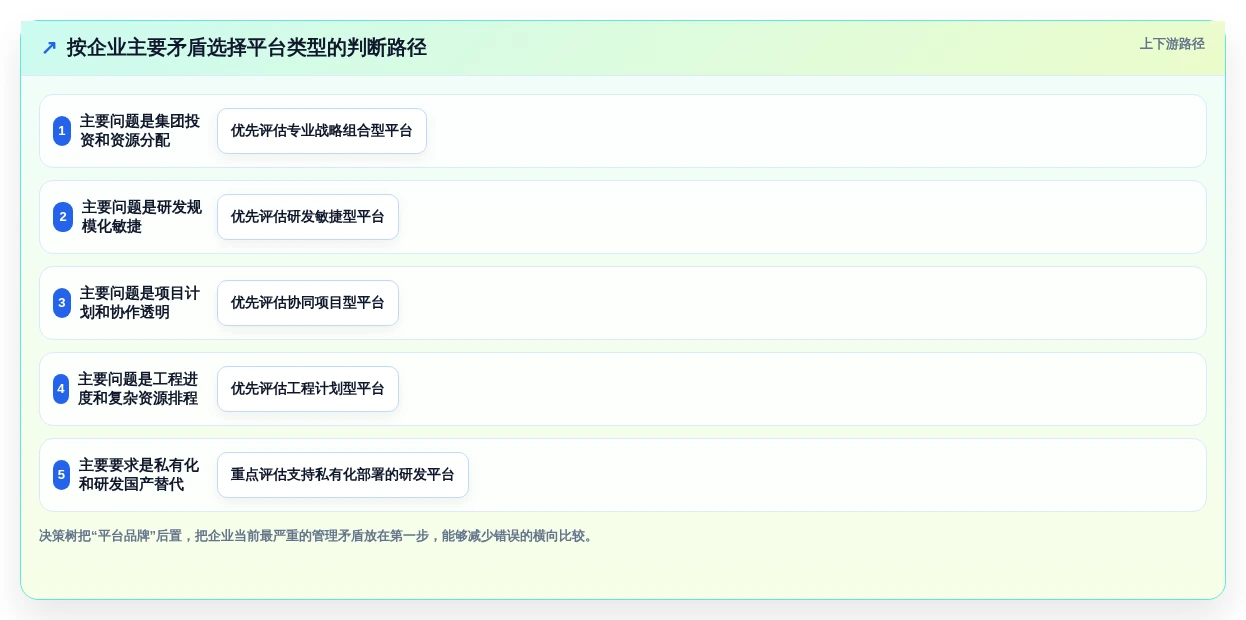
Task: Select 优先评估协同项目型平台 chip
Action: pyautogui.click(x=308, y=303)
